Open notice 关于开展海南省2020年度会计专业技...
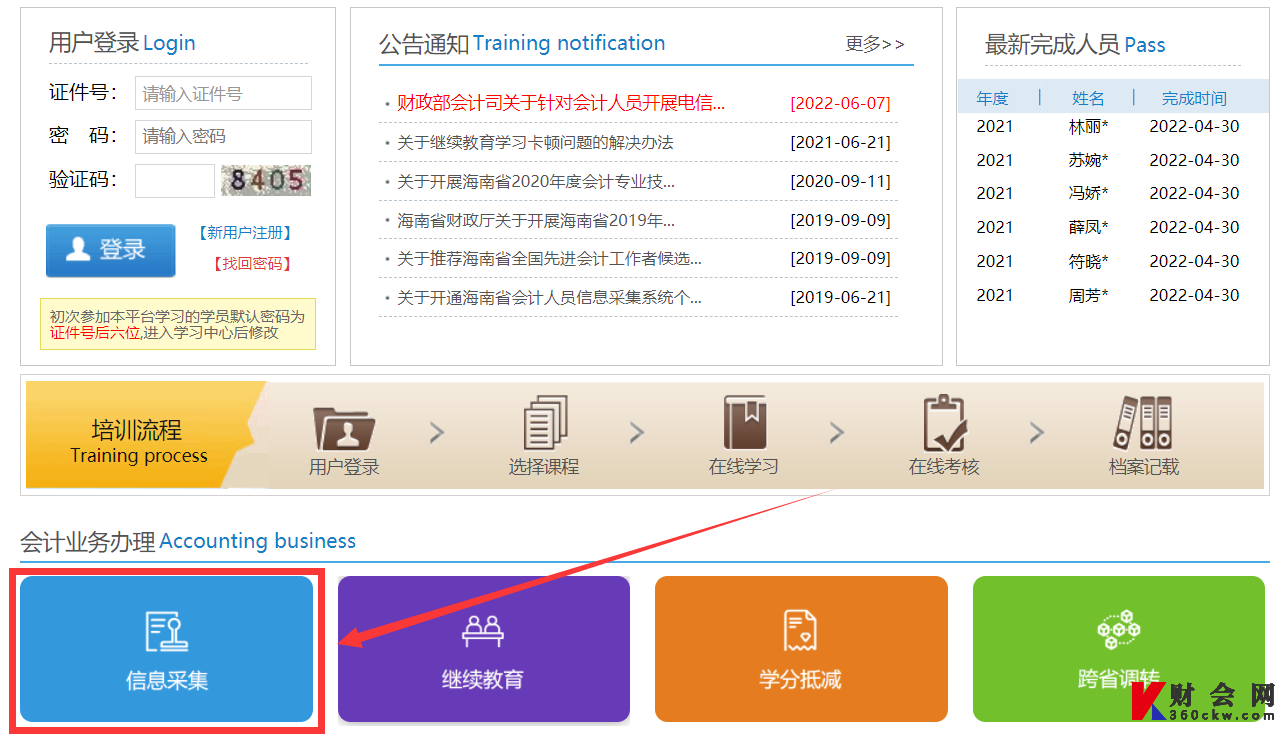Viewport: 1288px width, 742px height. click(x=535, y=181)
